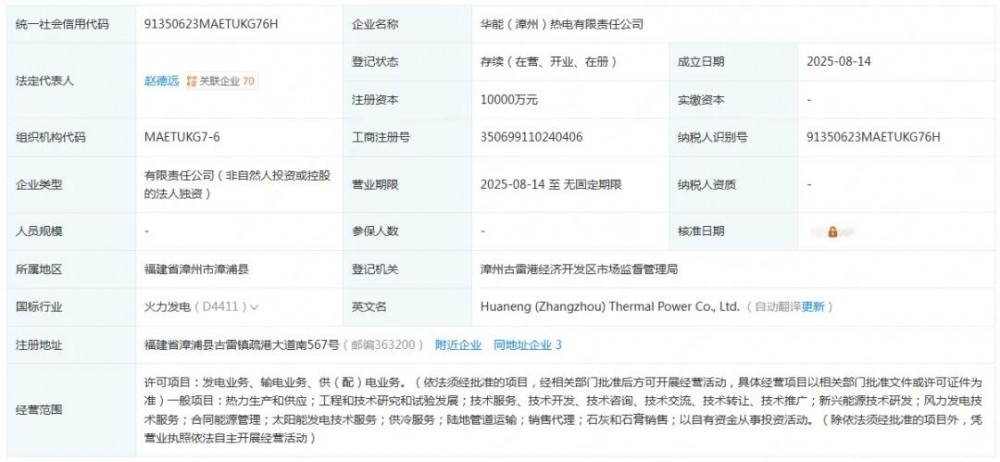Image resolution: width=1000 pixels, height=462 pixels.
Task: Click the 经营范围 label cell
Action: click(x=71, y=410)
